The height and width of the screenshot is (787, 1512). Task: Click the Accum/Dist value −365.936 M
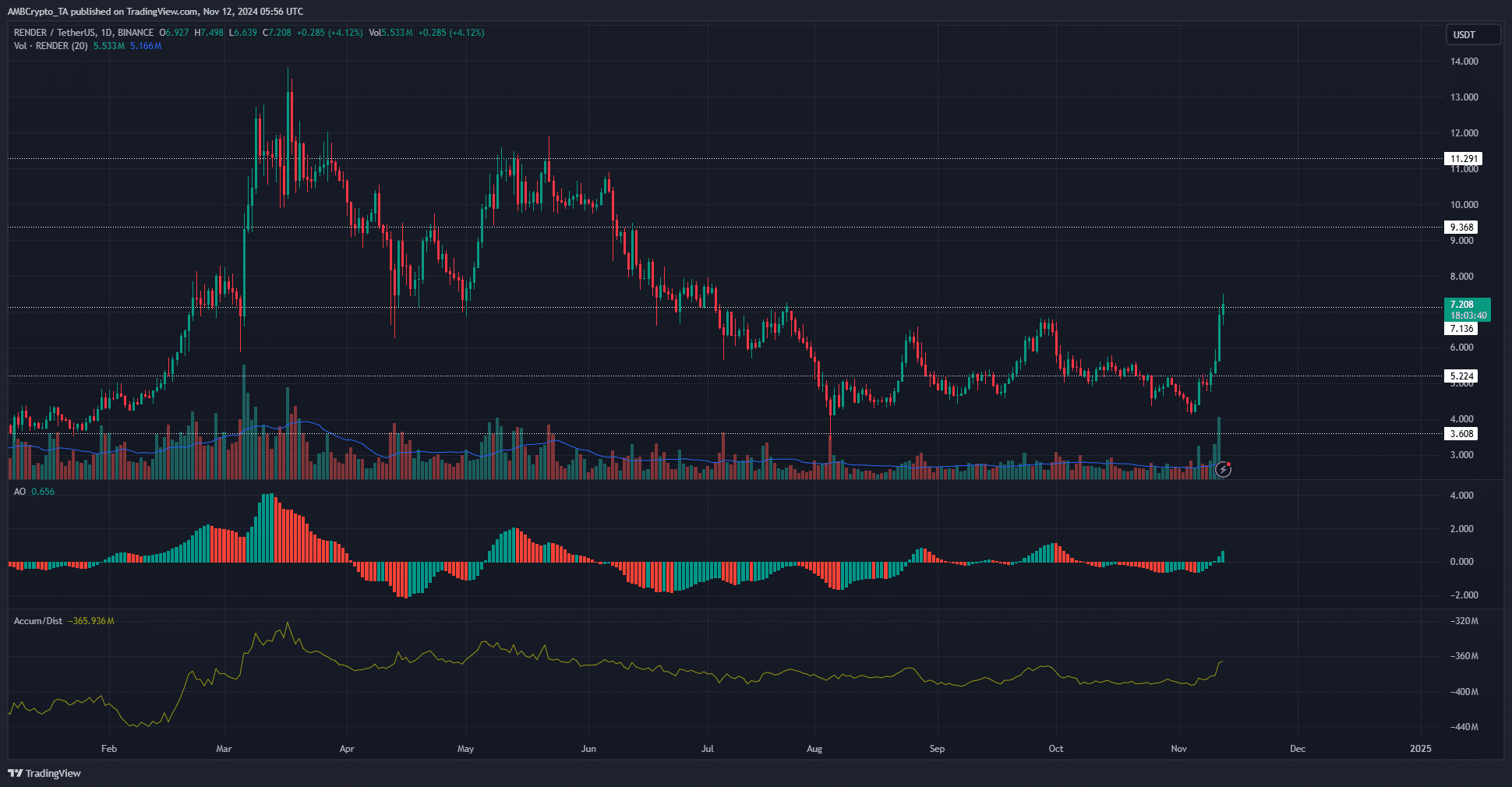[x=91, y=621]
